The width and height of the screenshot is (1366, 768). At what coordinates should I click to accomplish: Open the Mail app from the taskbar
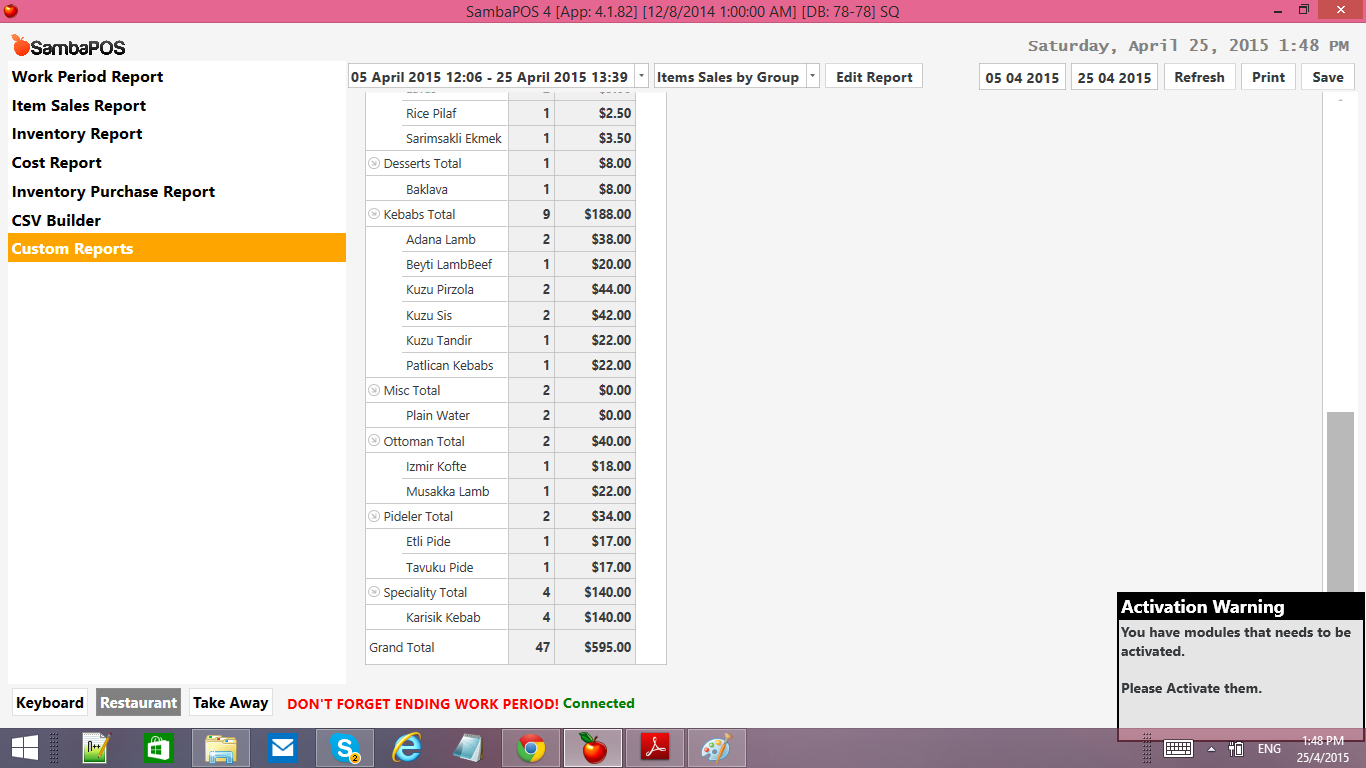281,747
